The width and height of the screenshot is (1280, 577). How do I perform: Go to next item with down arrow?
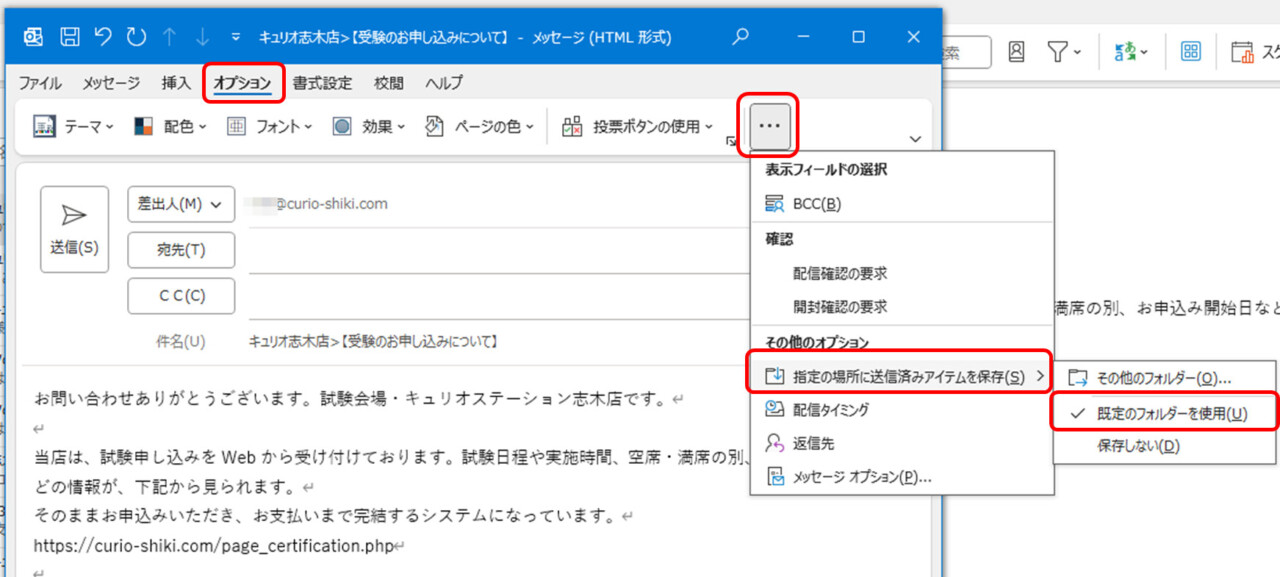coord(202,37)
